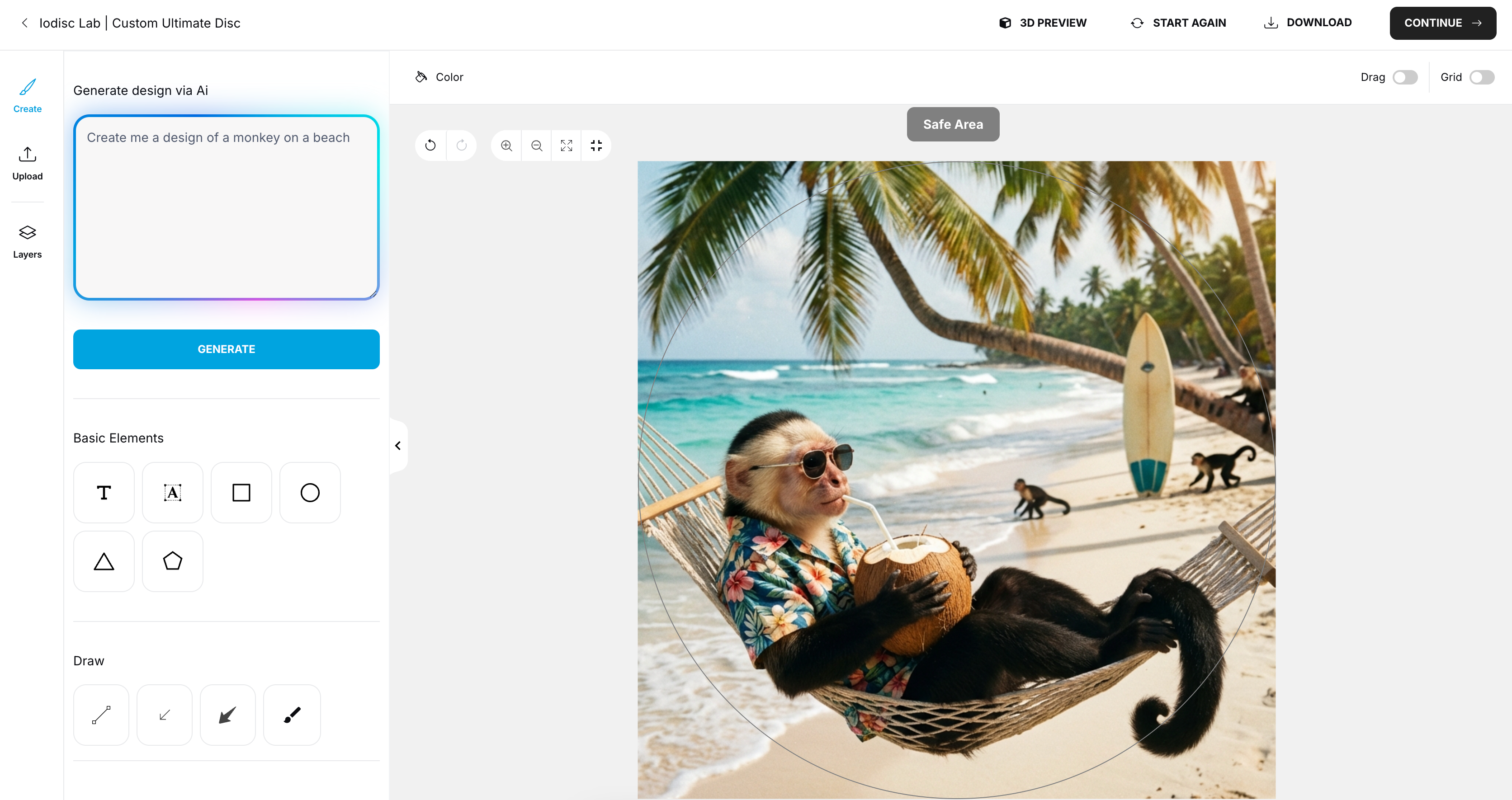Click the zoom in magnifier icon
This screenshot has width=1512, height=800.
click(x=506, y=146)
